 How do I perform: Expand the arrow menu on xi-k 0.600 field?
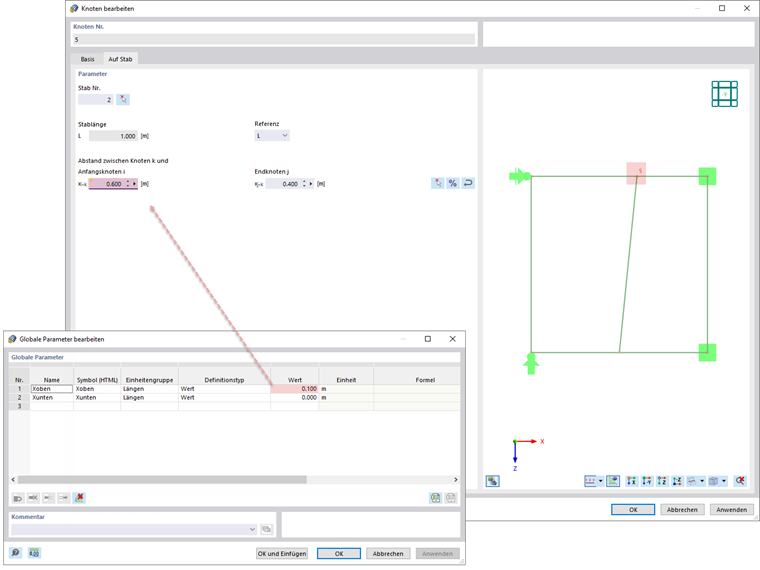tap(135, 184)
